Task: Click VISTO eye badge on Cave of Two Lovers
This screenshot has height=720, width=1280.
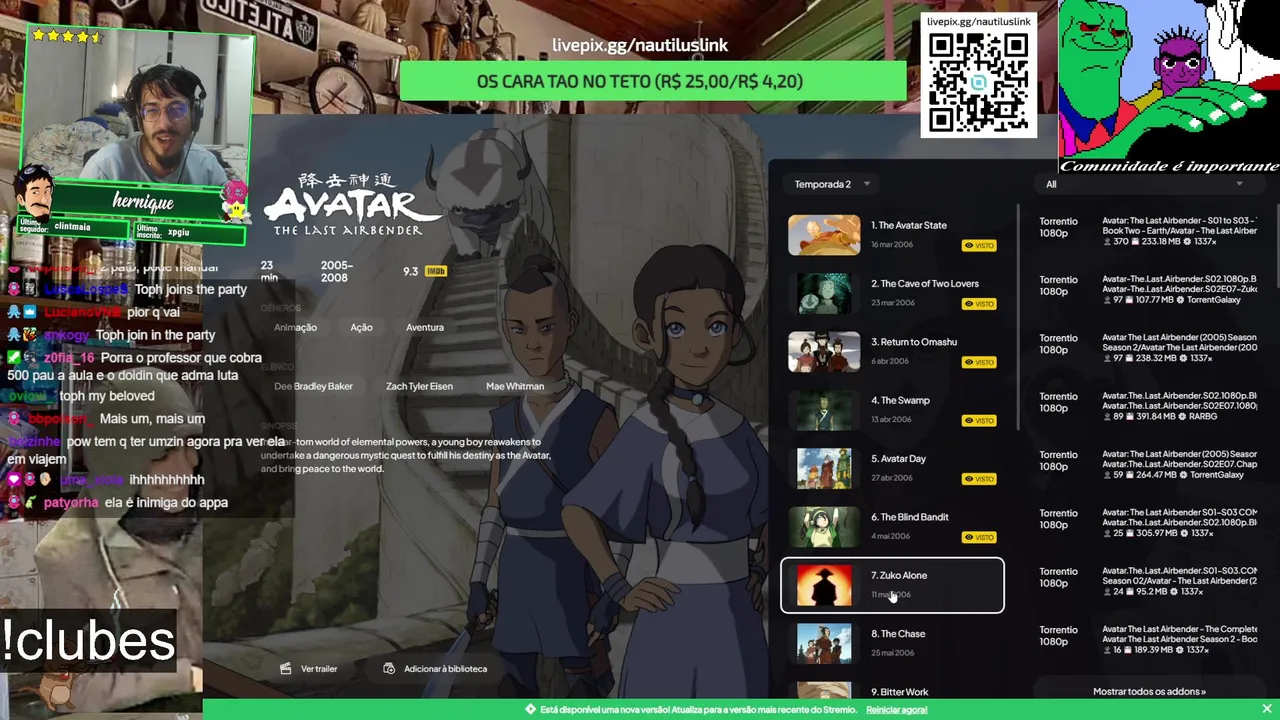Action: [980, 304]
